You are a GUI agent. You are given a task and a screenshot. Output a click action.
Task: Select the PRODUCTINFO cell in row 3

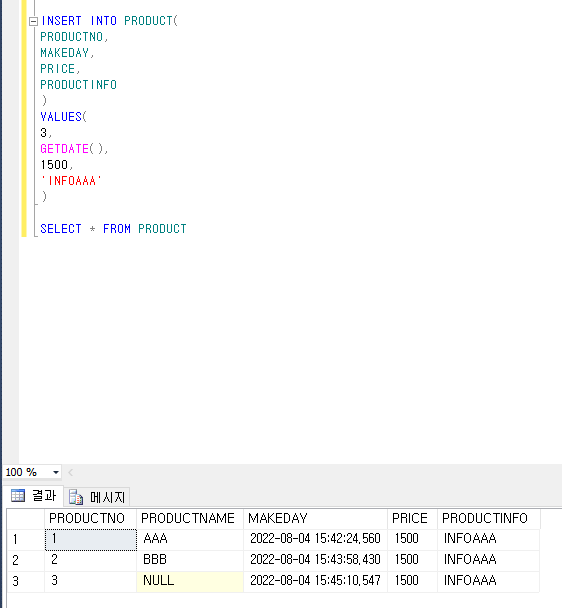[x=489, y=581]
